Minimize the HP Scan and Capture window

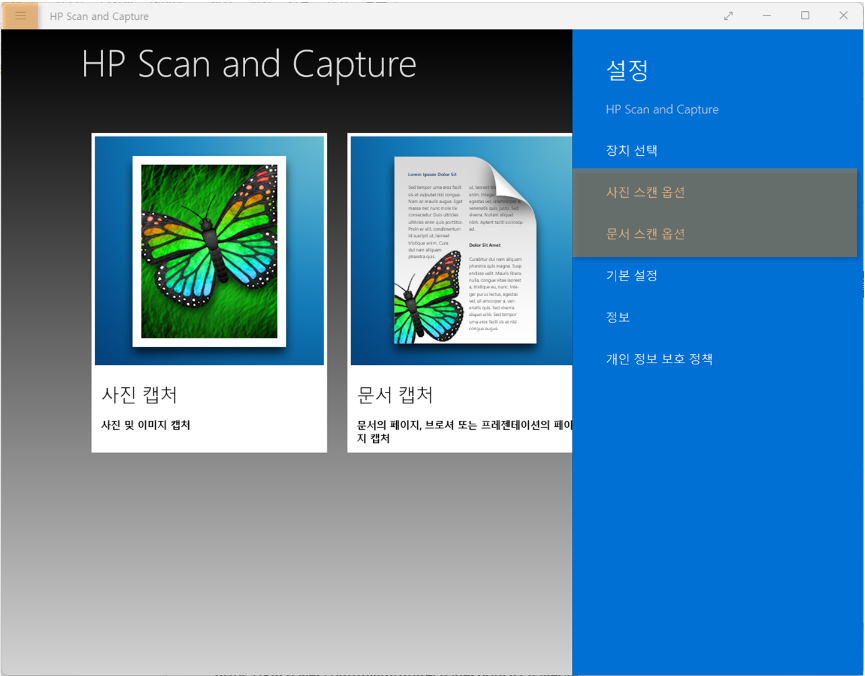(766, 16)
